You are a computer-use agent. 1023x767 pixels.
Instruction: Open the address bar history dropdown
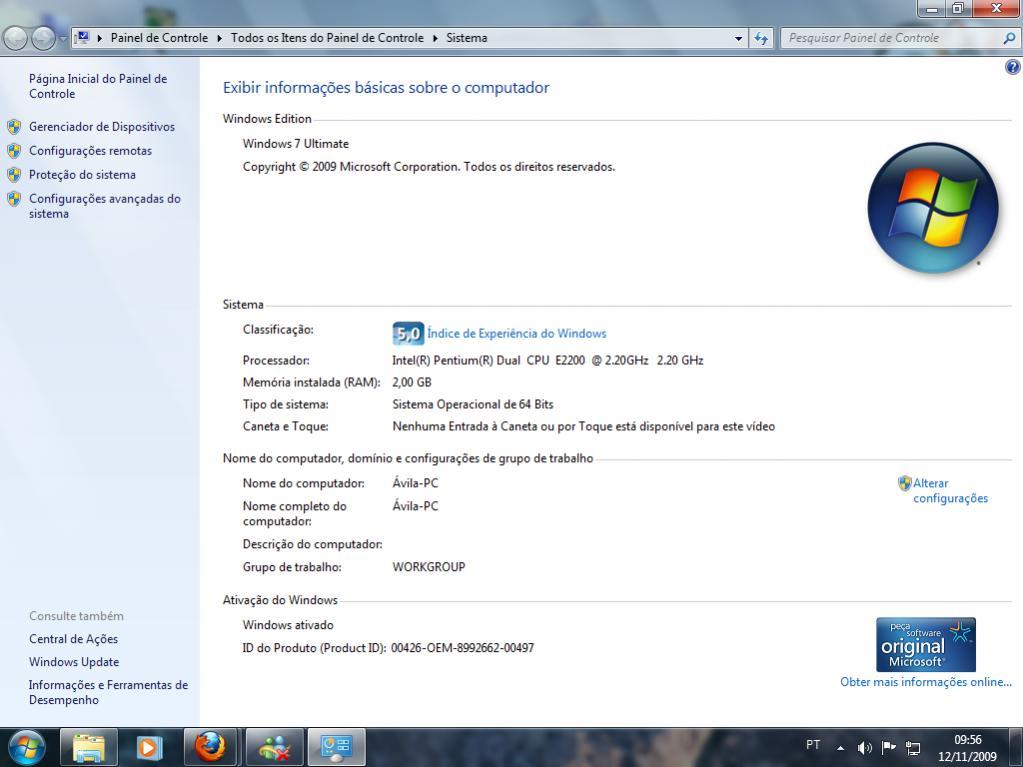tap(739, 38)
